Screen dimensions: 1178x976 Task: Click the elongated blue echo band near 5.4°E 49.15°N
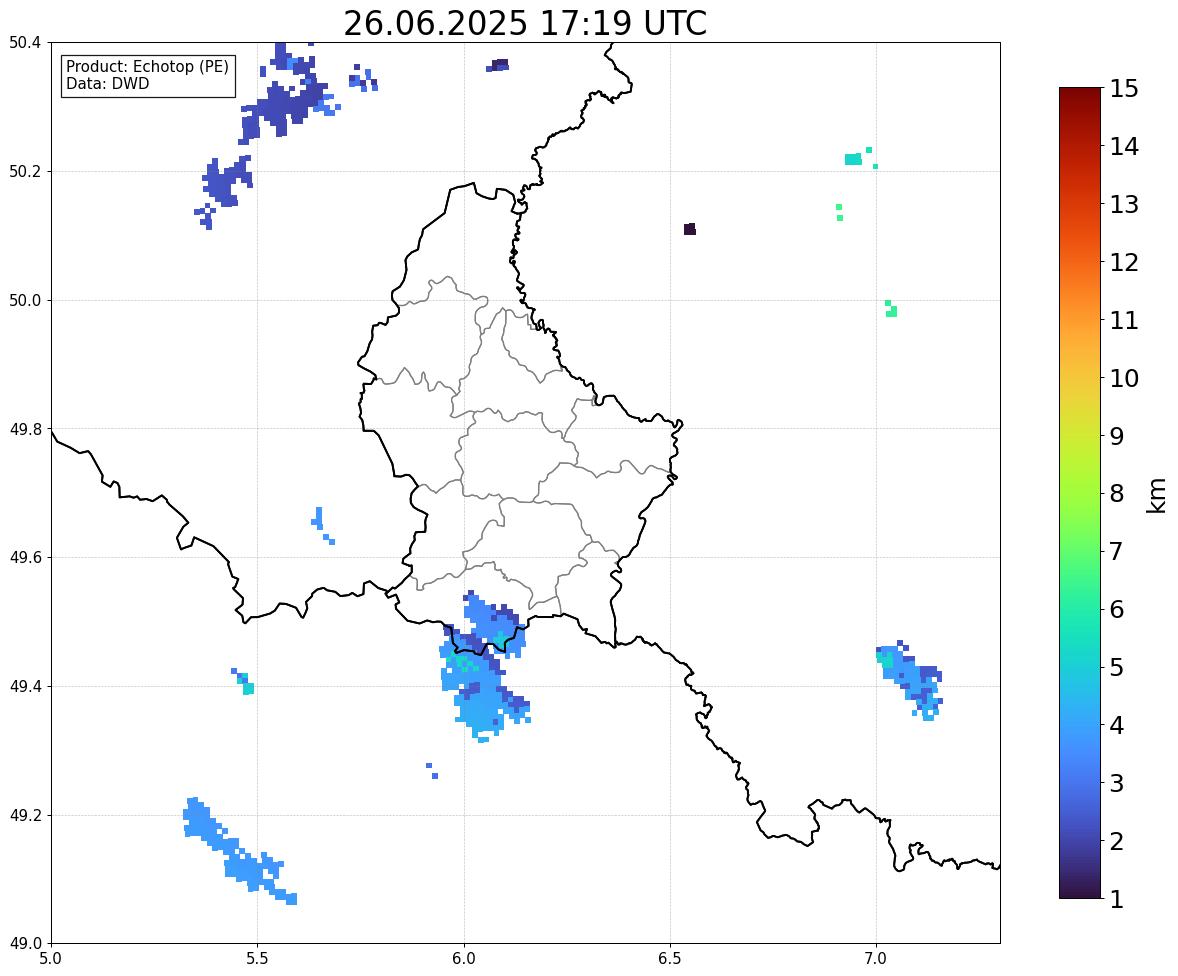pyautogui.click(x=239, y=851)
